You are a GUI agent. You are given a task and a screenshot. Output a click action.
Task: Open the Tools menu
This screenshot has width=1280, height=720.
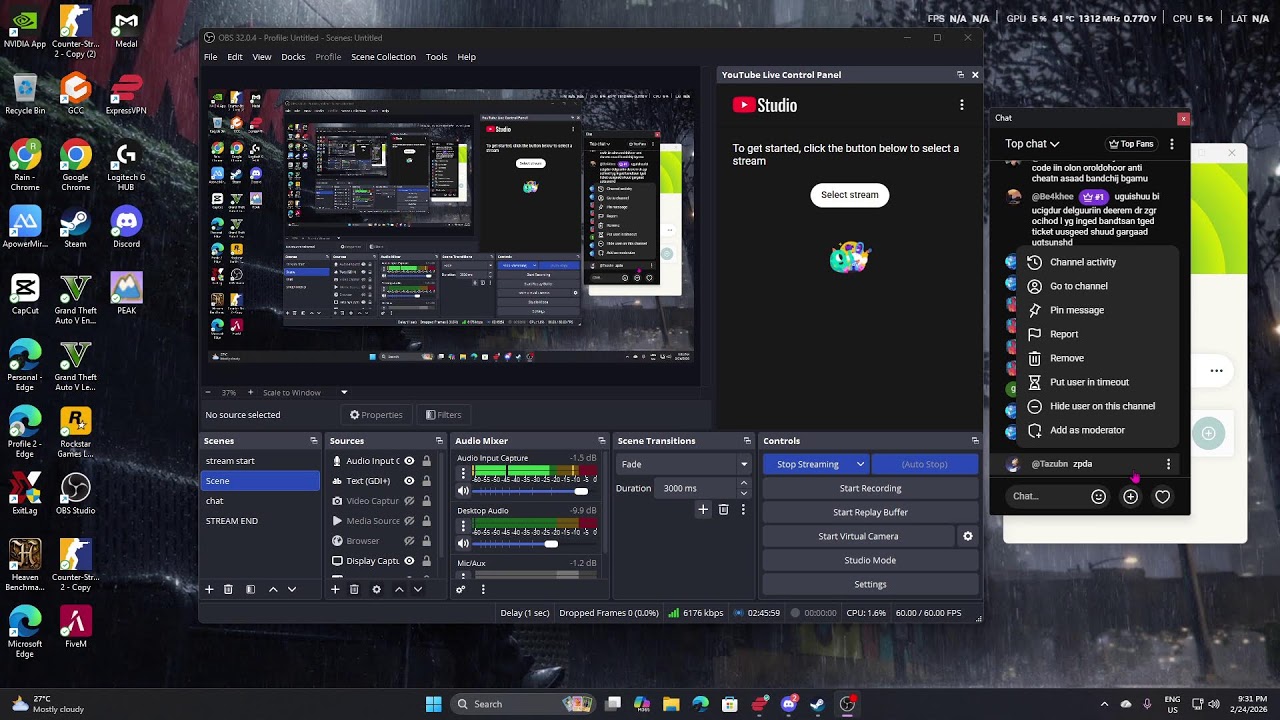(436, 57)
